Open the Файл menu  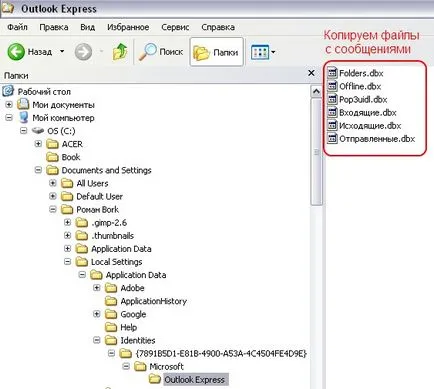click(x=17, y=27)
